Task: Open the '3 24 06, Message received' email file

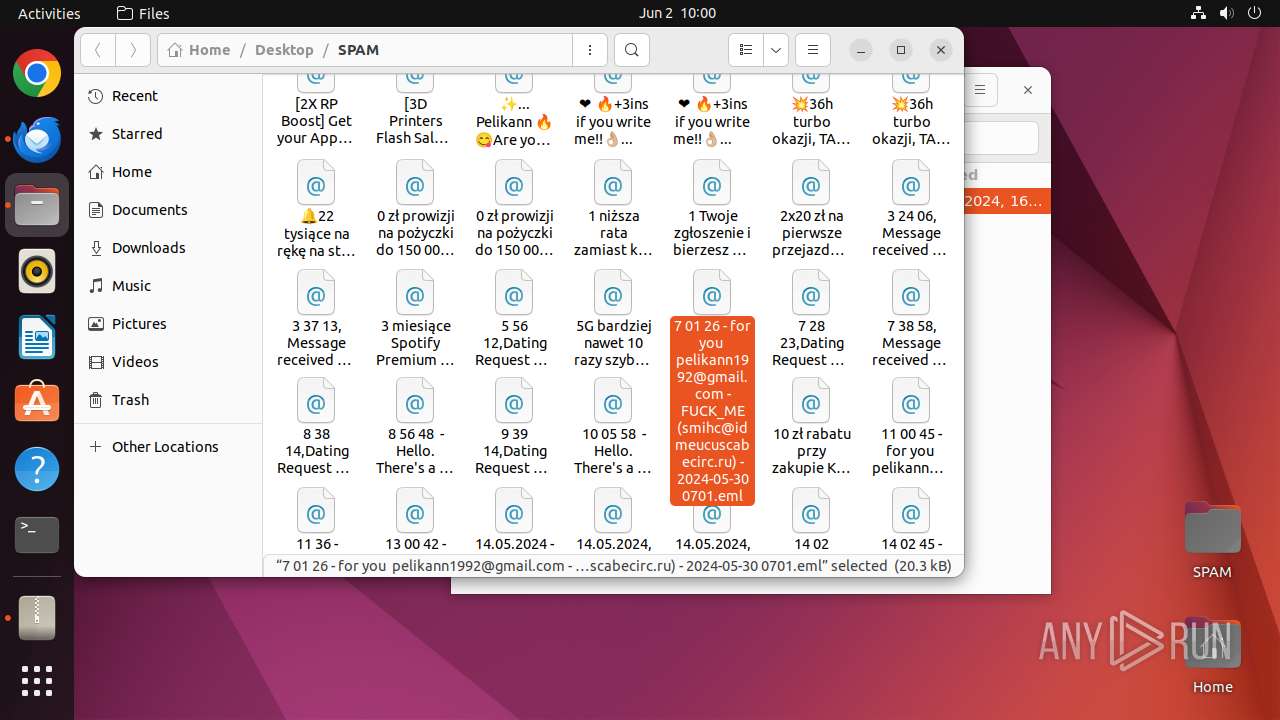Action: (910, 209)
